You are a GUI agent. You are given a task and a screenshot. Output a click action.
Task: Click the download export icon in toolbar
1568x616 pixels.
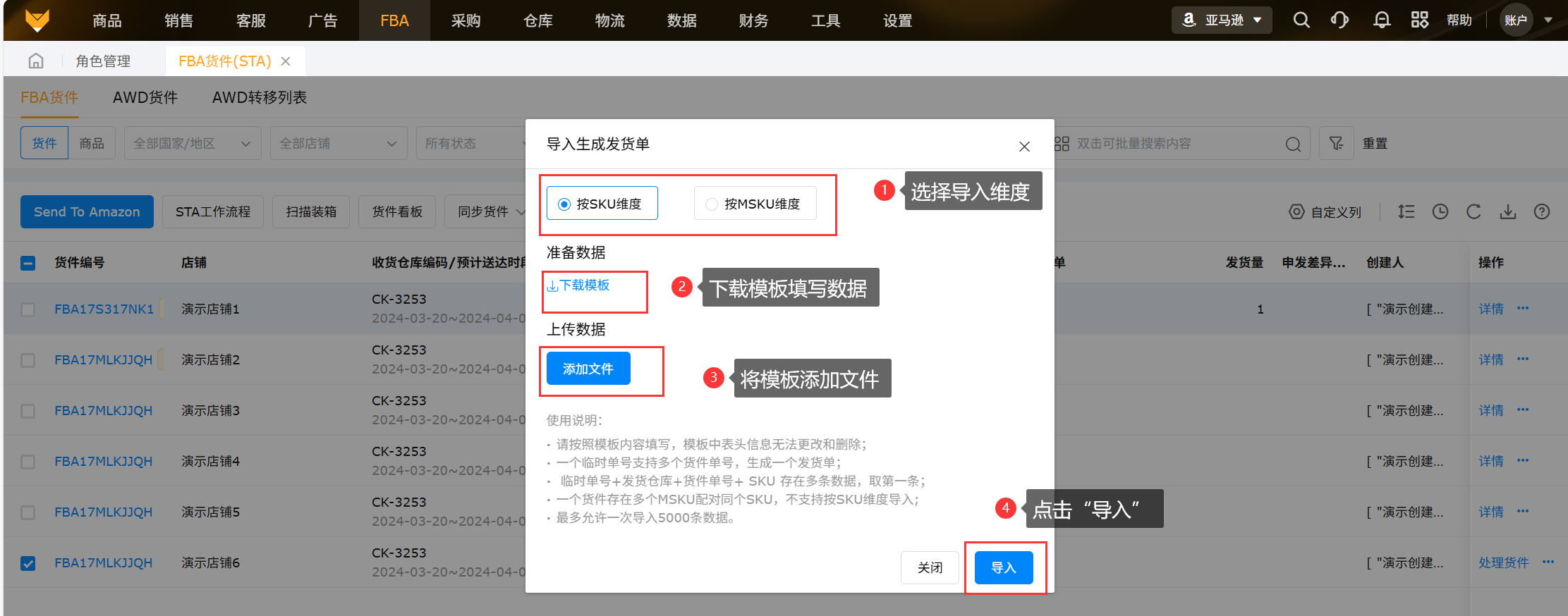pyautogui.click(x=1508, y=211)
